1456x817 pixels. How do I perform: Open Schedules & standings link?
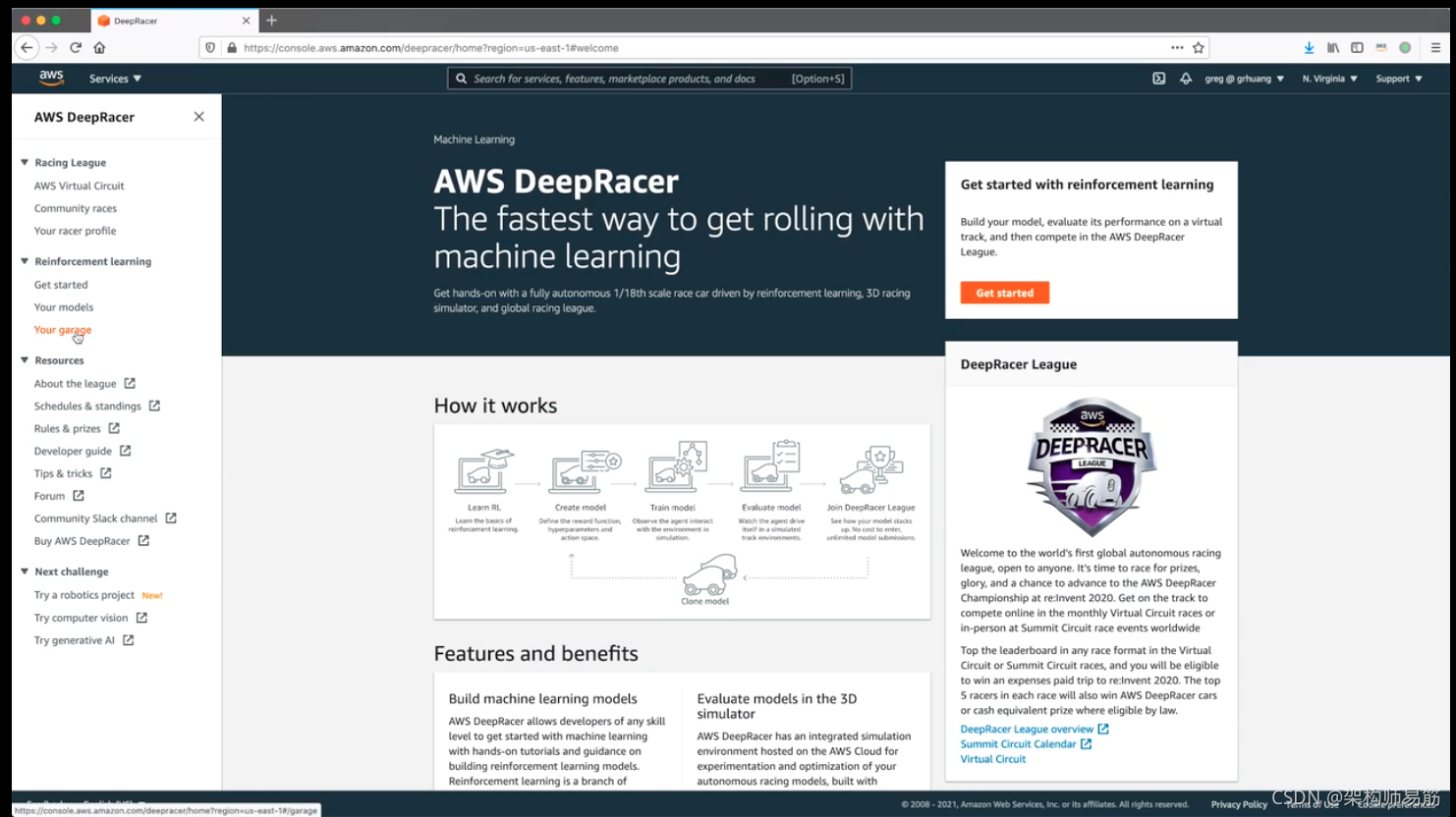(87, 407)
